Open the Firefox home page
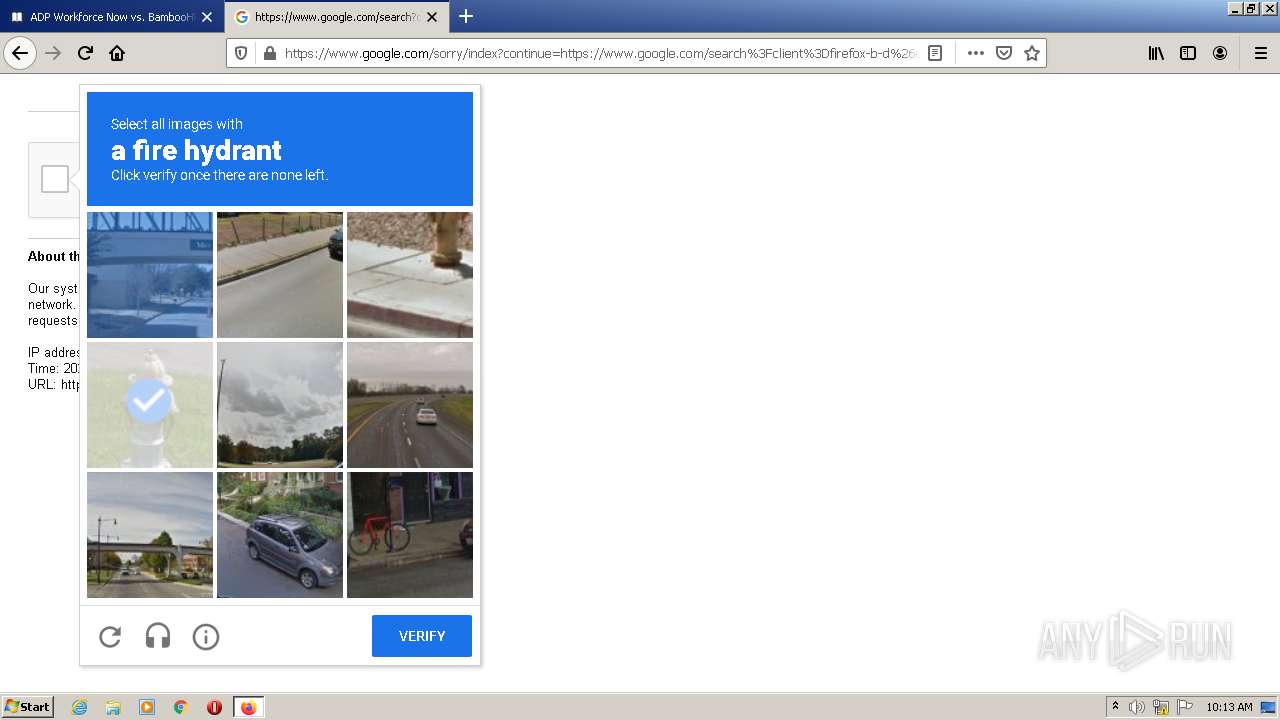This screenshot has width=1280, height=720. [117, 53]
